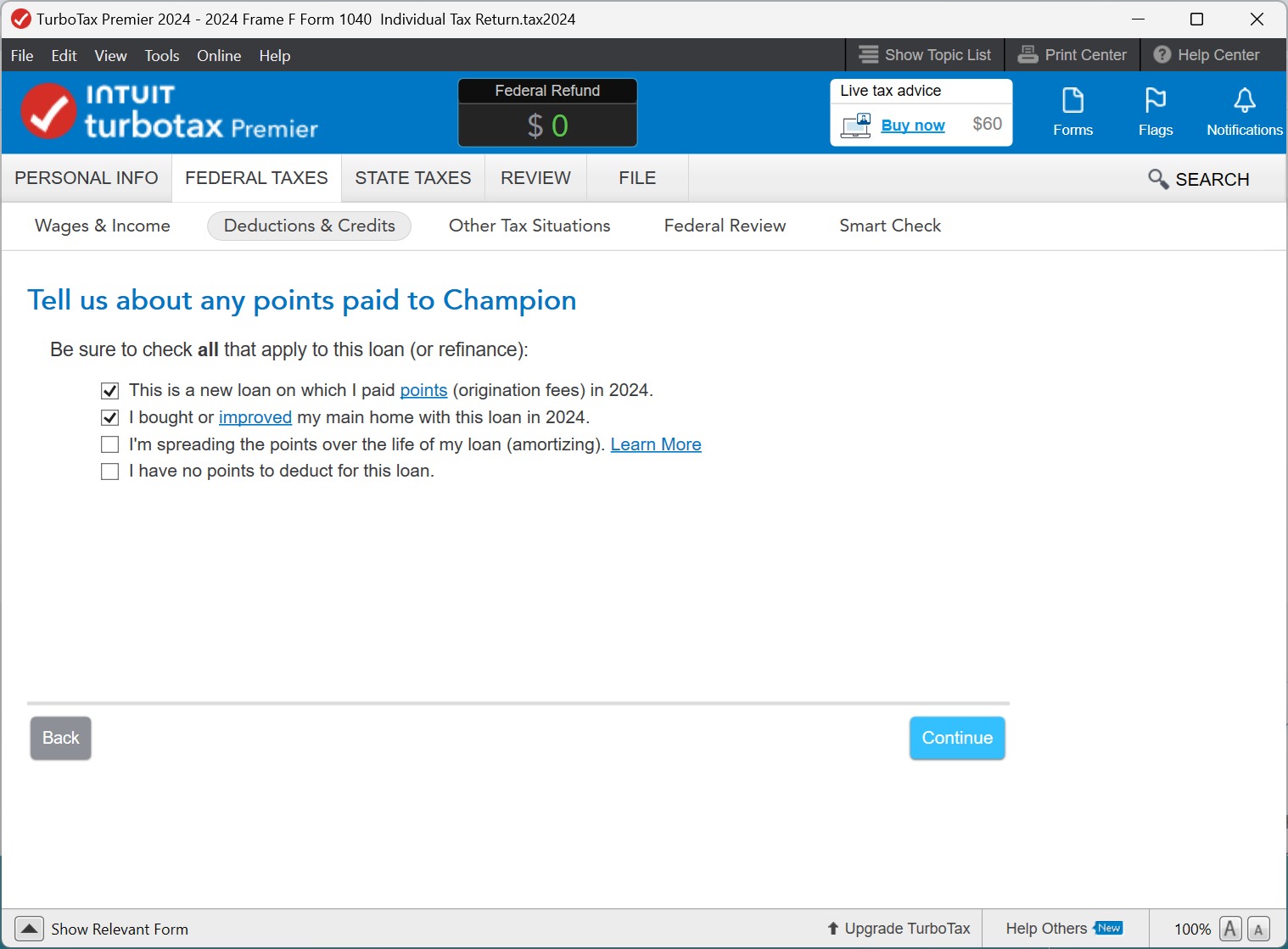
Task: Click the 100% zoom level value
Action: click(x=1192, y=929)
